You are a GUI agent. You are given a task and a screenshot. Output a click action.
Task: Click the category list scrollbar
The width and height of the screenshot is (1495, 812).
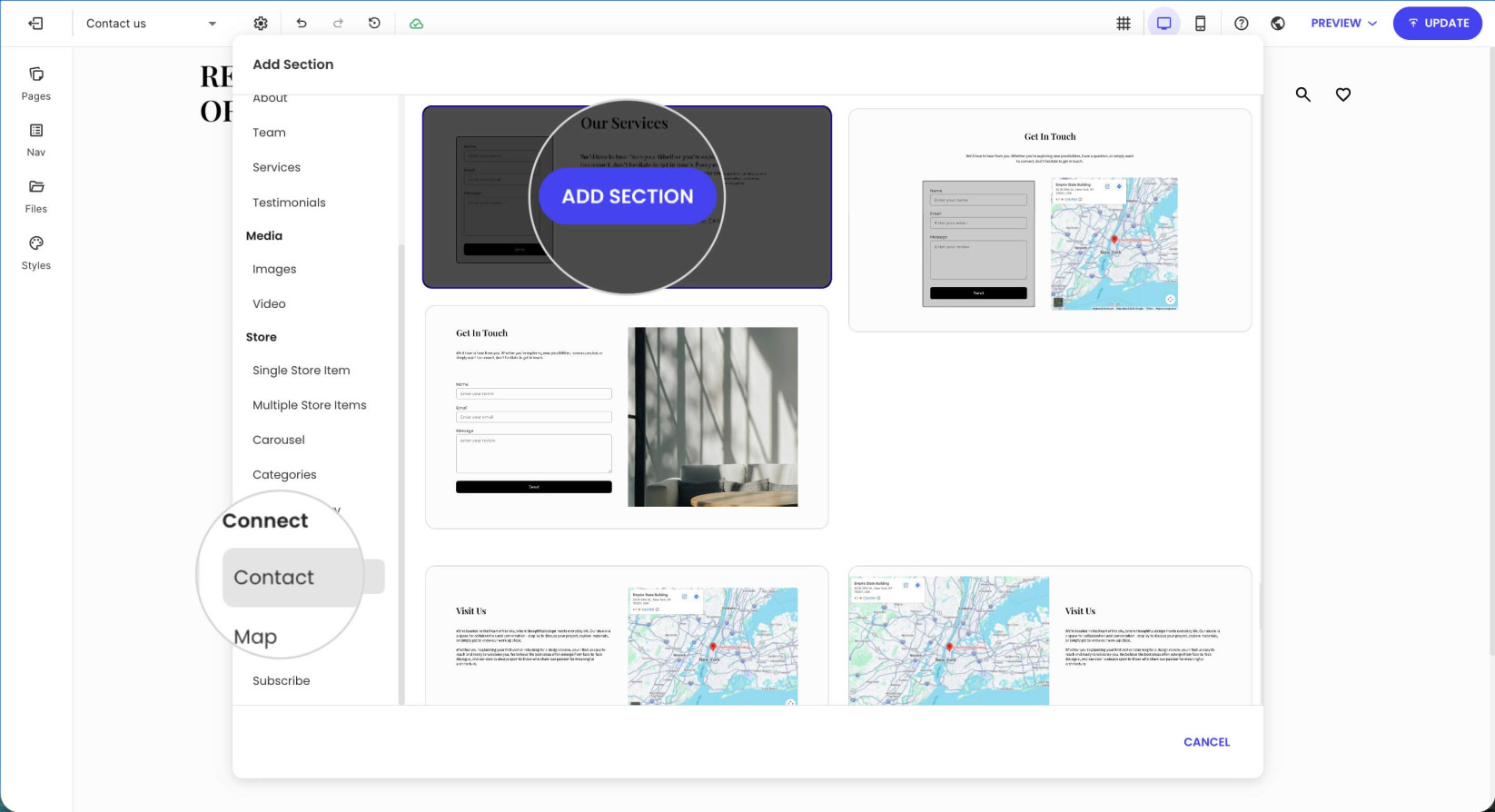click(x=401, y=472)
